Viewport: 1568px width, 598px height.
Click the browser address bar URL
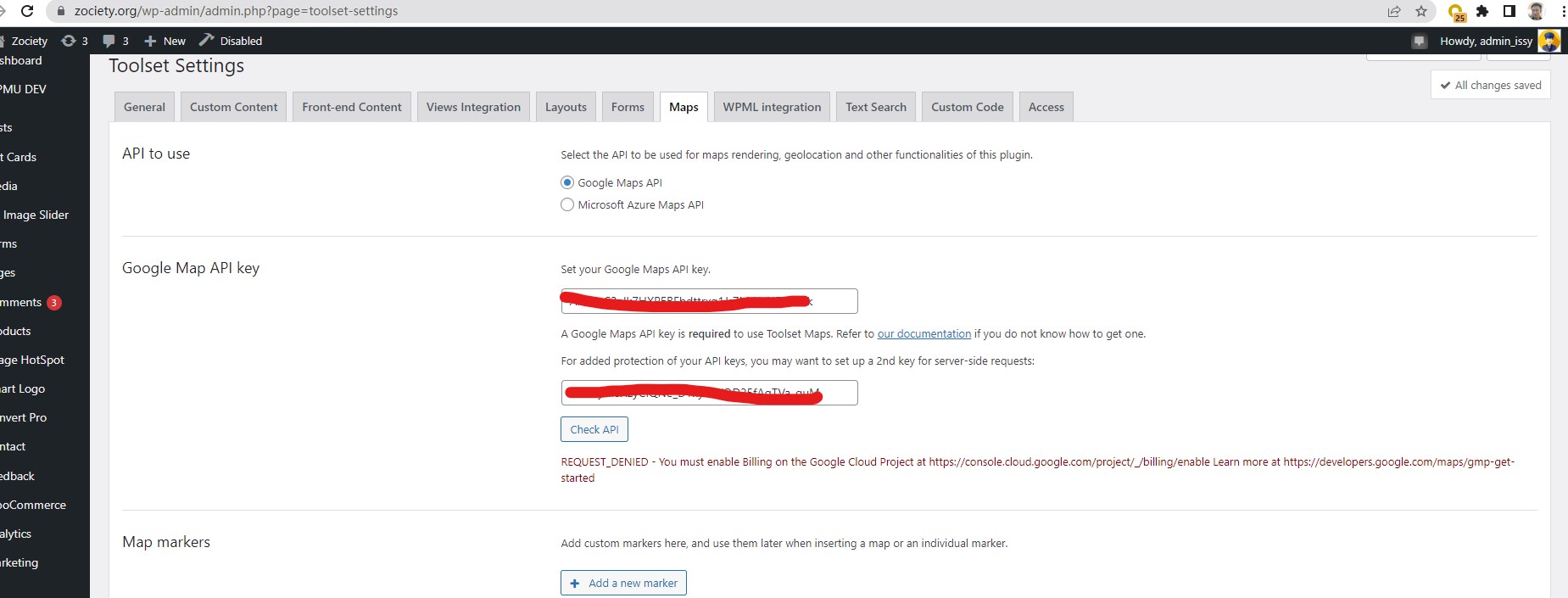[x=236, y=11]
